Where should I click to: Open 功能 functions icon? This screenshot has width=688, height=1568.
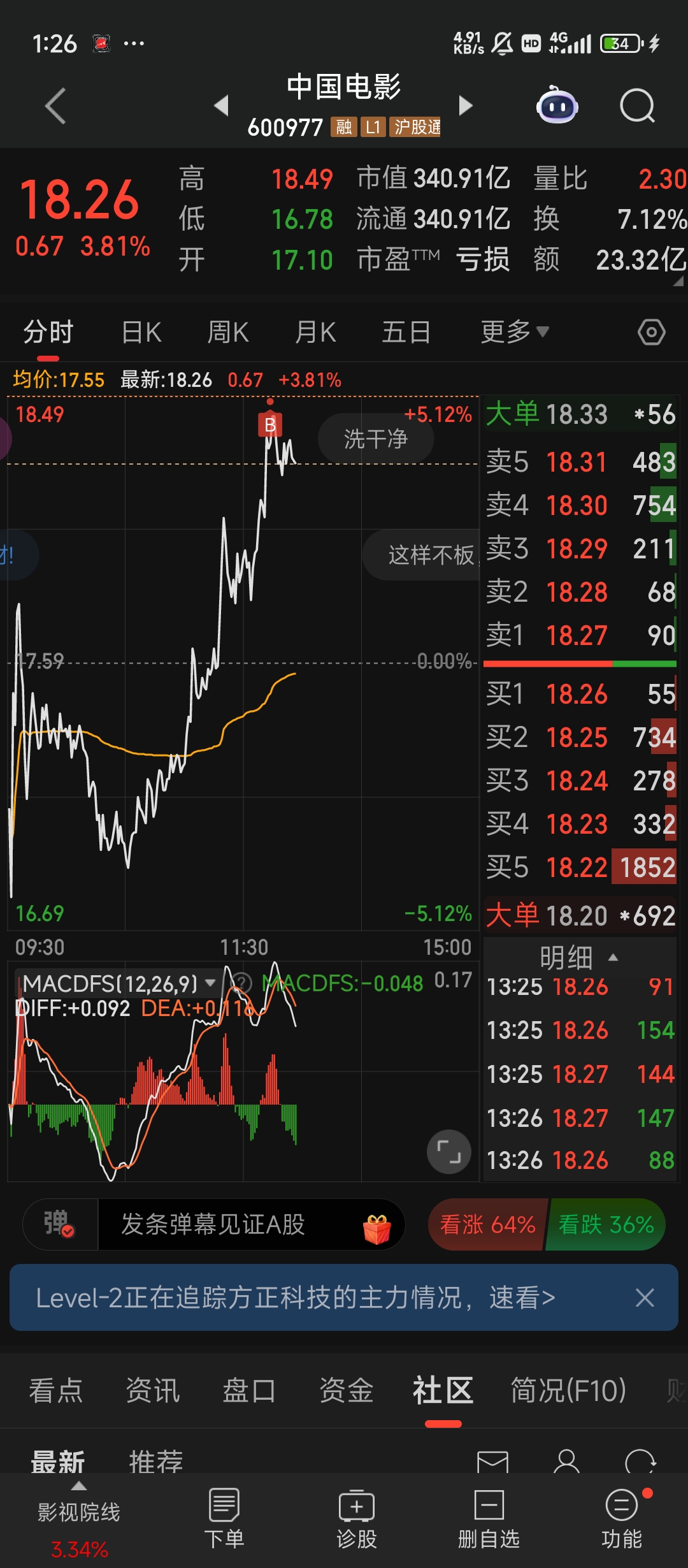click(x=622, y=1518)
